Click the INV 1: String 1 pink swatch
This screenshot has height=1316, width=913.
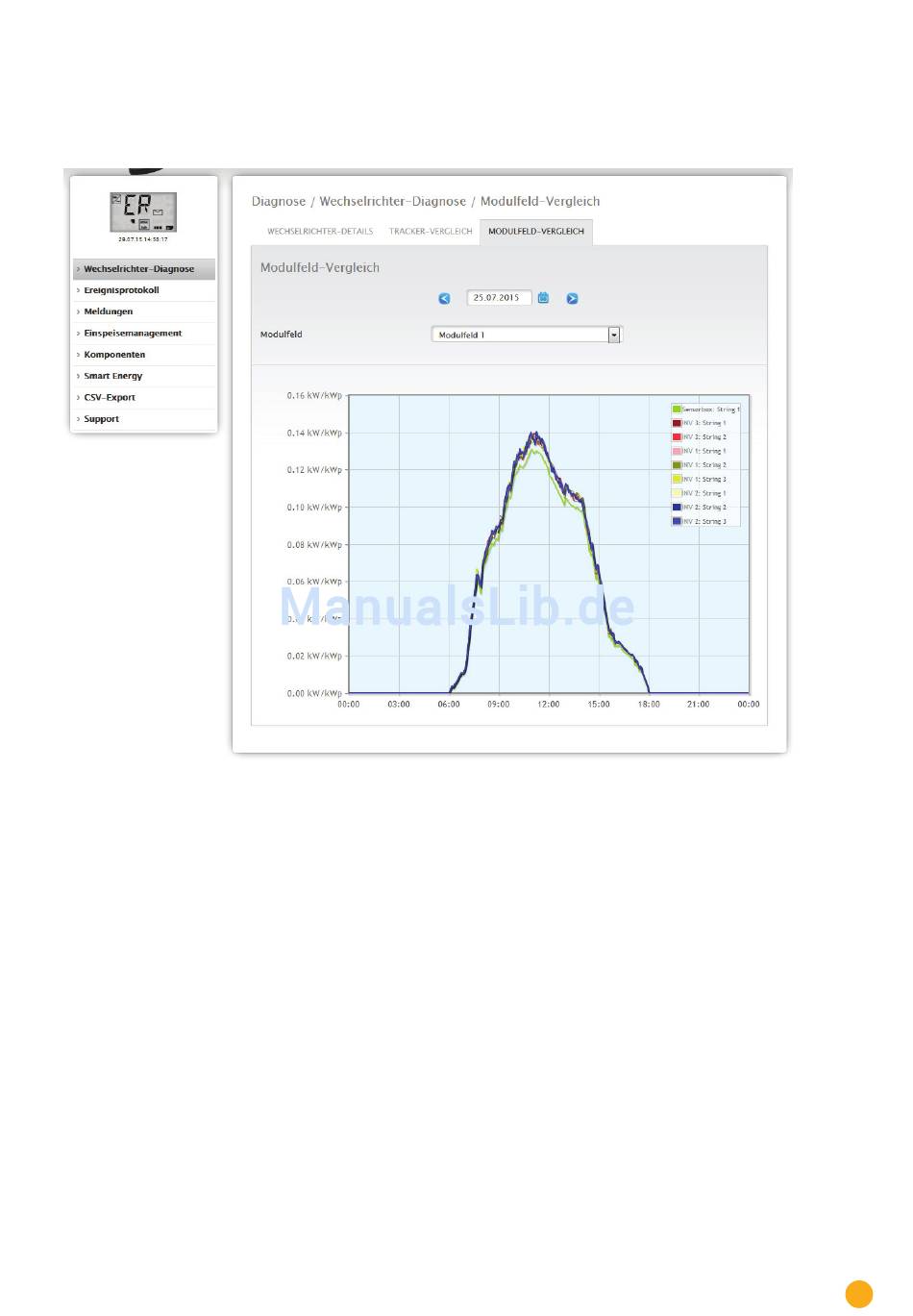(x=677, y=451)
